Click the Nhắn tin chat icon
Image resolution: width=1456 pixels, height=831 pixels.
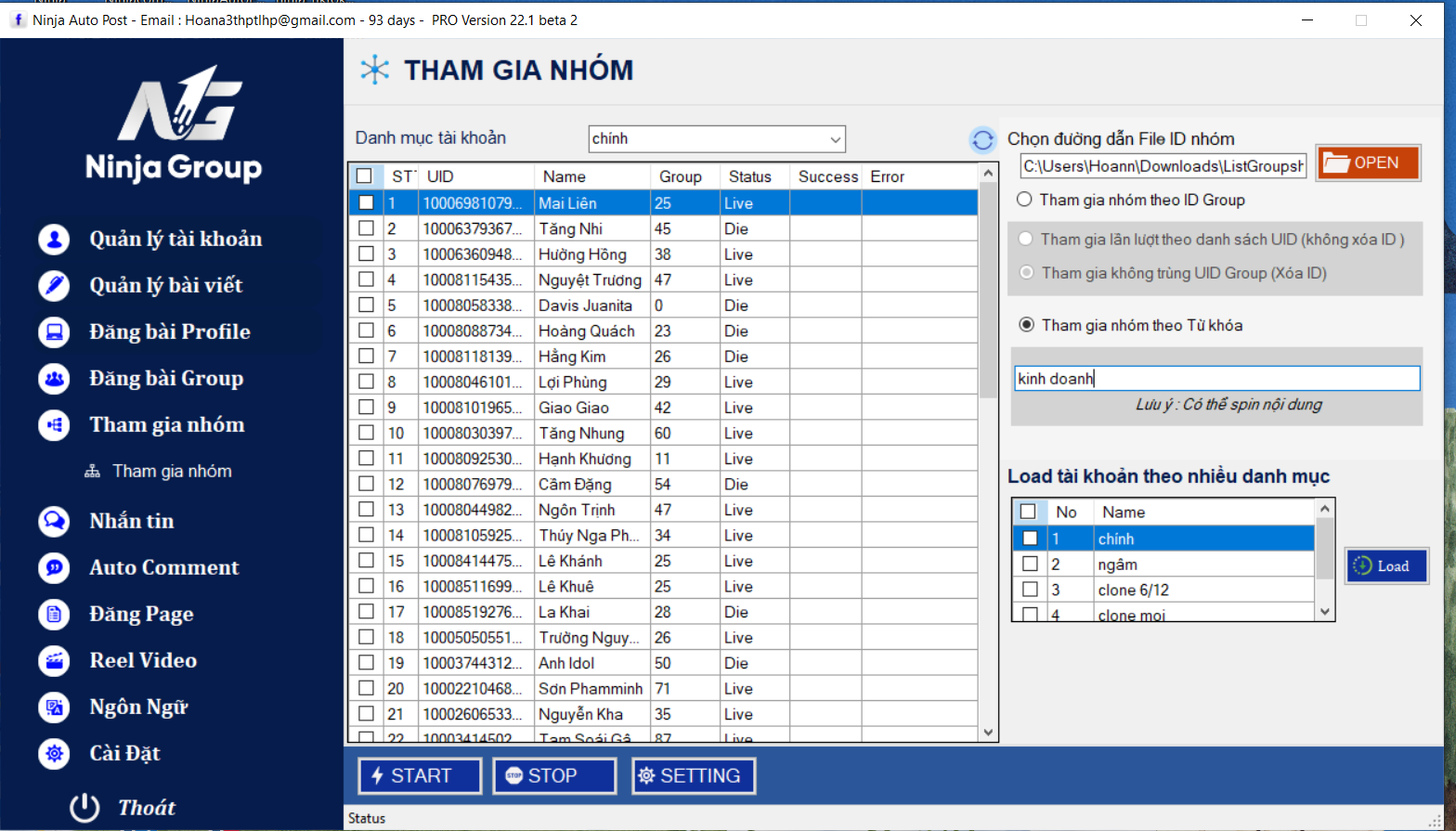(x=54, y=521)
